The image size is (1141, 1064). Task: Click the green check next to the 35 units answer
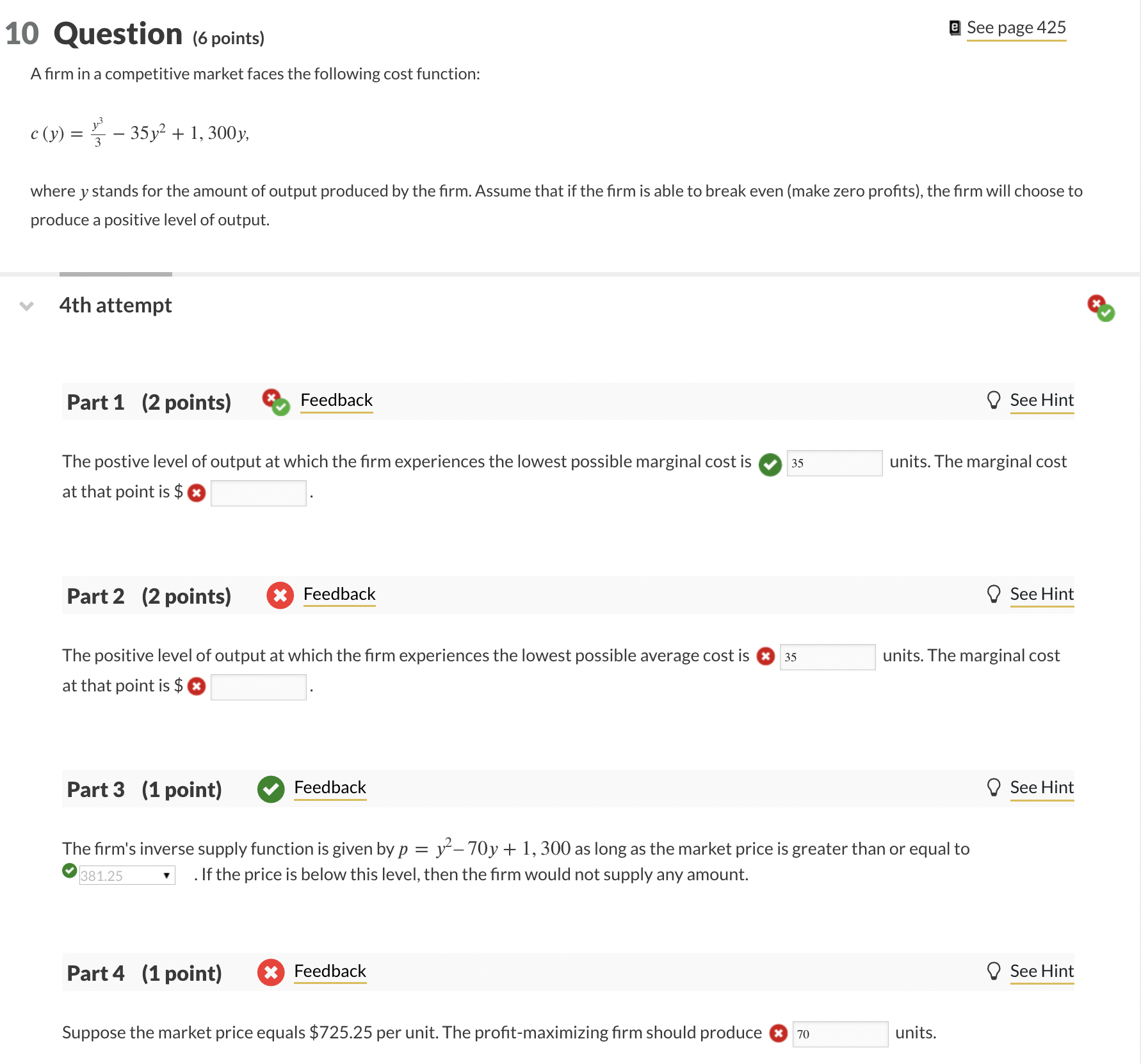point(769,463)
